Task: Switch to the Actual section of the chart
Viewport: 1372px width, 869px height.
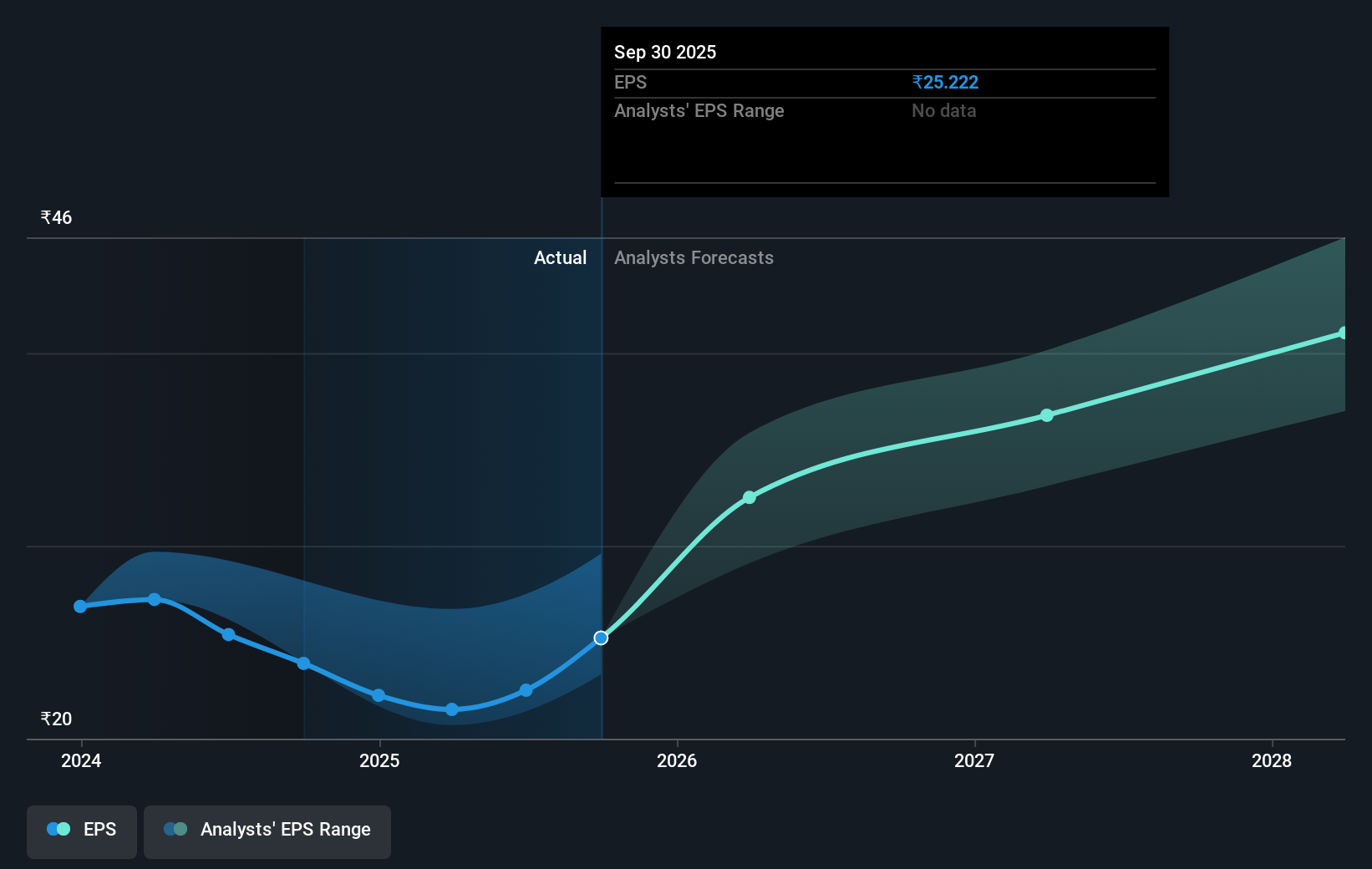Action: click(560, 257)
